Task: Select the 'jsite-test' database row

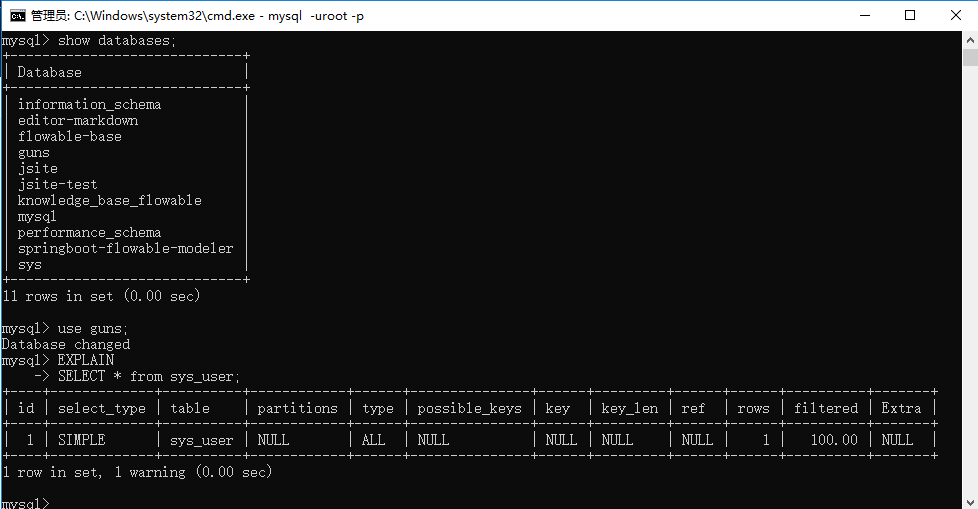Action: [x=57, y=185]
